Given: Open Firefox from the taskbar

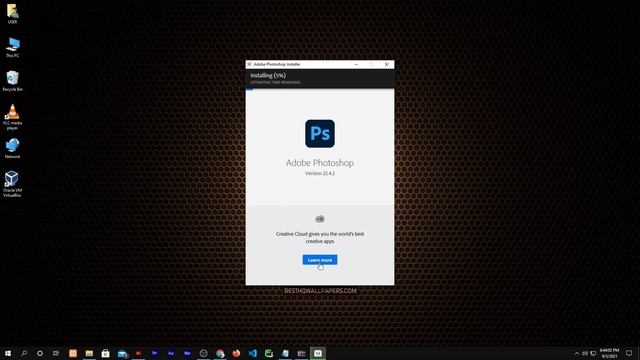Looking at the screenshot, I should pyautogui.click(x=236, y=353).
